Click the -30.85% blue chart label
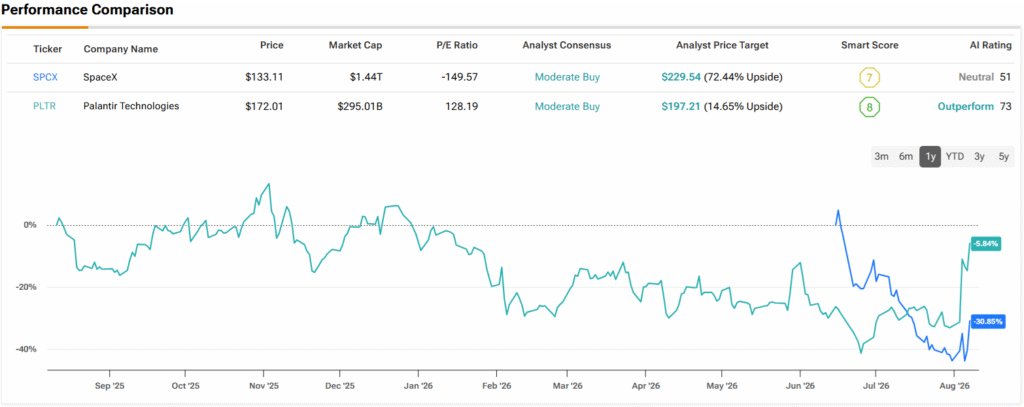1024x407 pixels. coord(987,321)
